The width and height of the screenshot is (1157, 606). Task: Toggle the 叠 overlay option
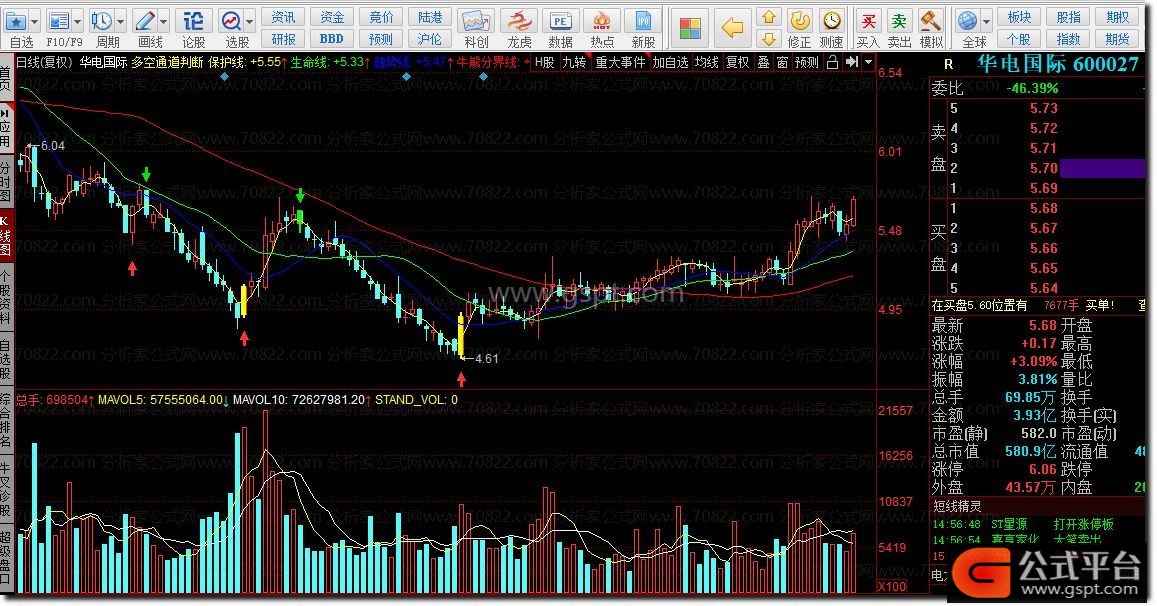click(x=764, y=63)
